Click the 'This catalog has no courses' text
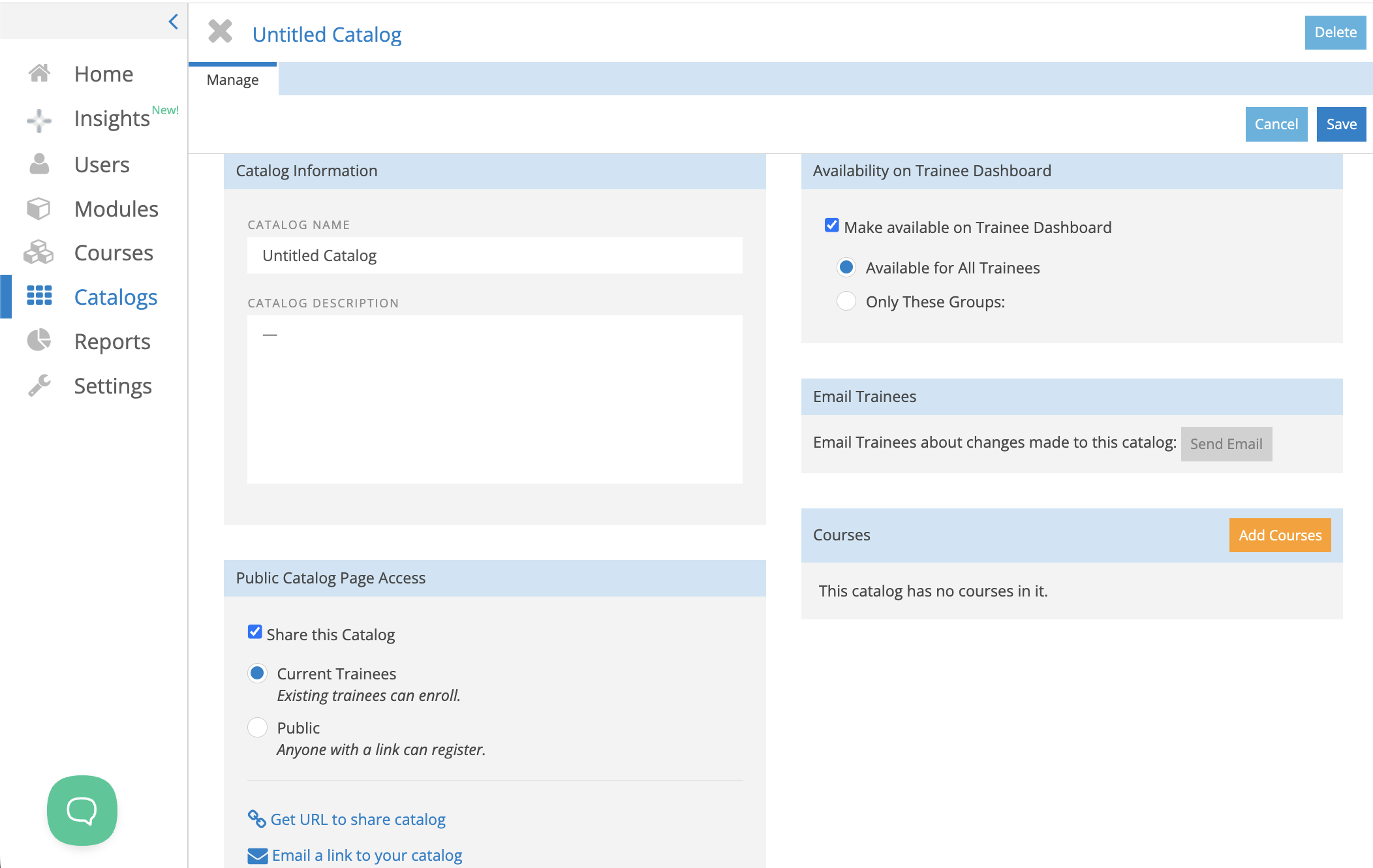This screenshot has height=868, width=1373. [933, 591]
